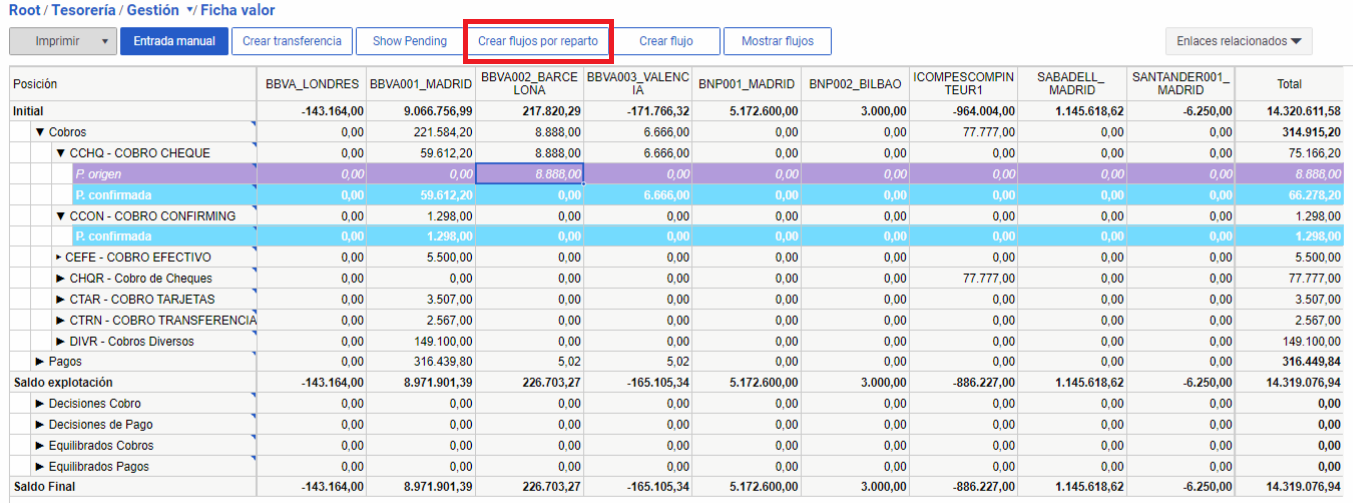The image size is (1353, 503).
Task: Expand the Equilibrados Pagos row
Action: pyautogui.click(x=40, y=467)
